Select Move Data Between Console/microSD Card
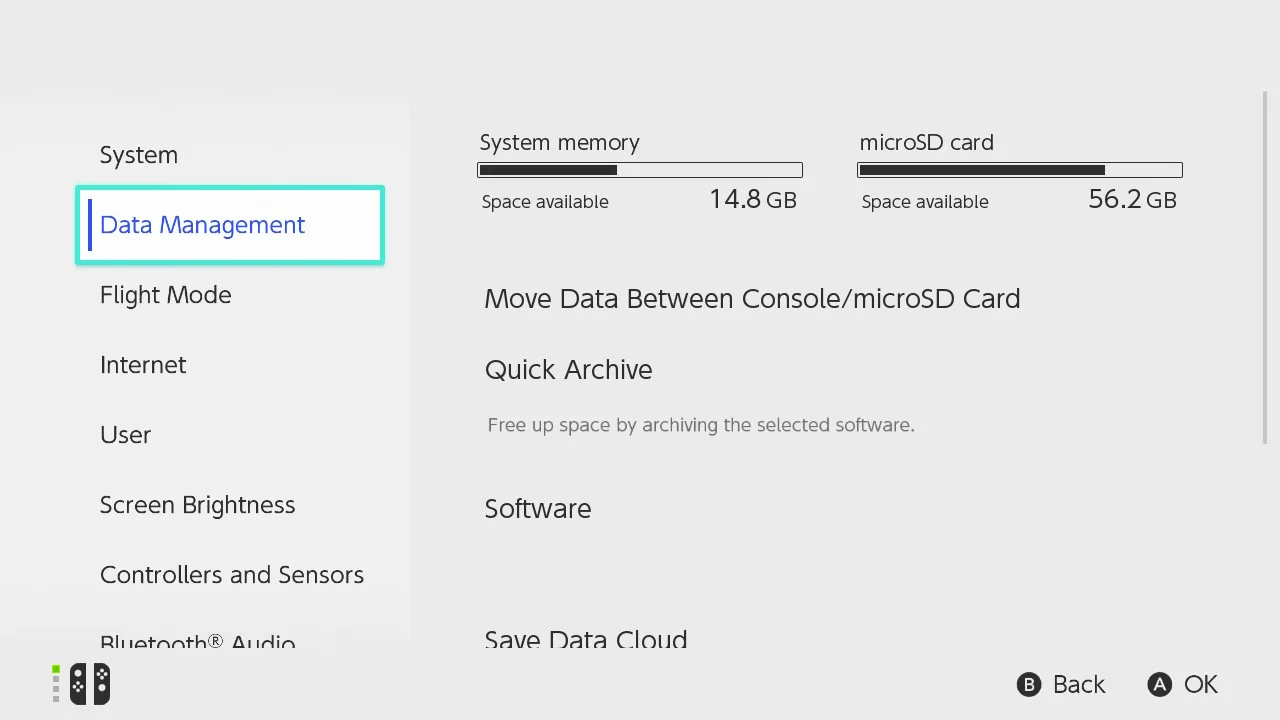1280x720 pixels. pyautogui.click(x=752, y=299)
